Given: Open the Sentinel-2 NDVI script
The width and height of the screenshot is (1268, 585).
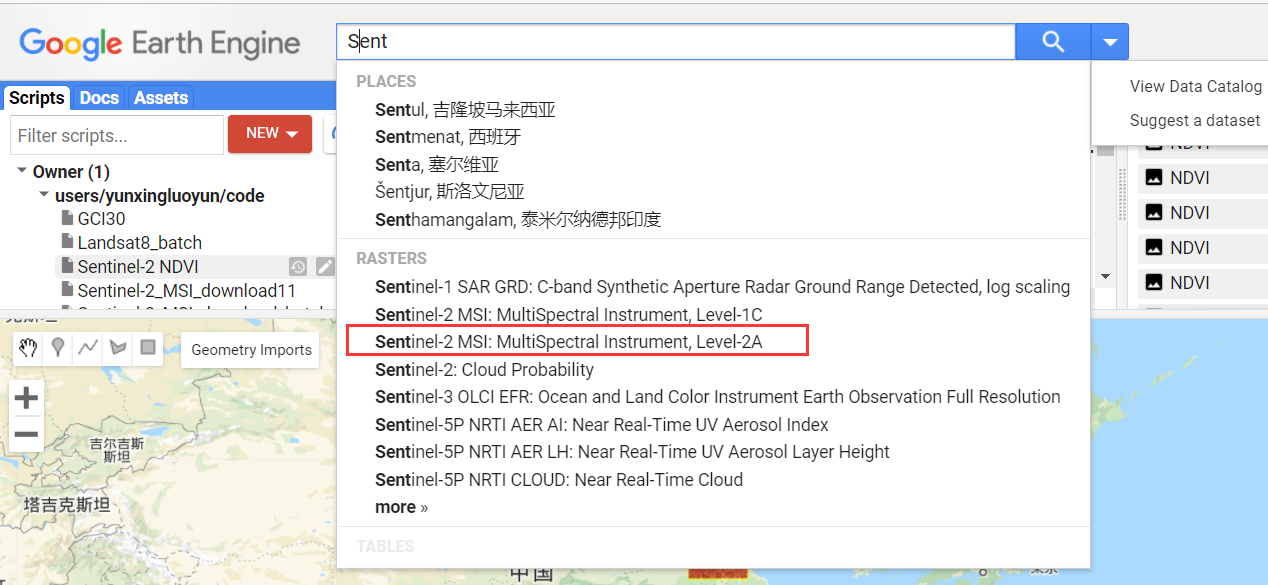Looking at the screenshot, I should [138, 266].
